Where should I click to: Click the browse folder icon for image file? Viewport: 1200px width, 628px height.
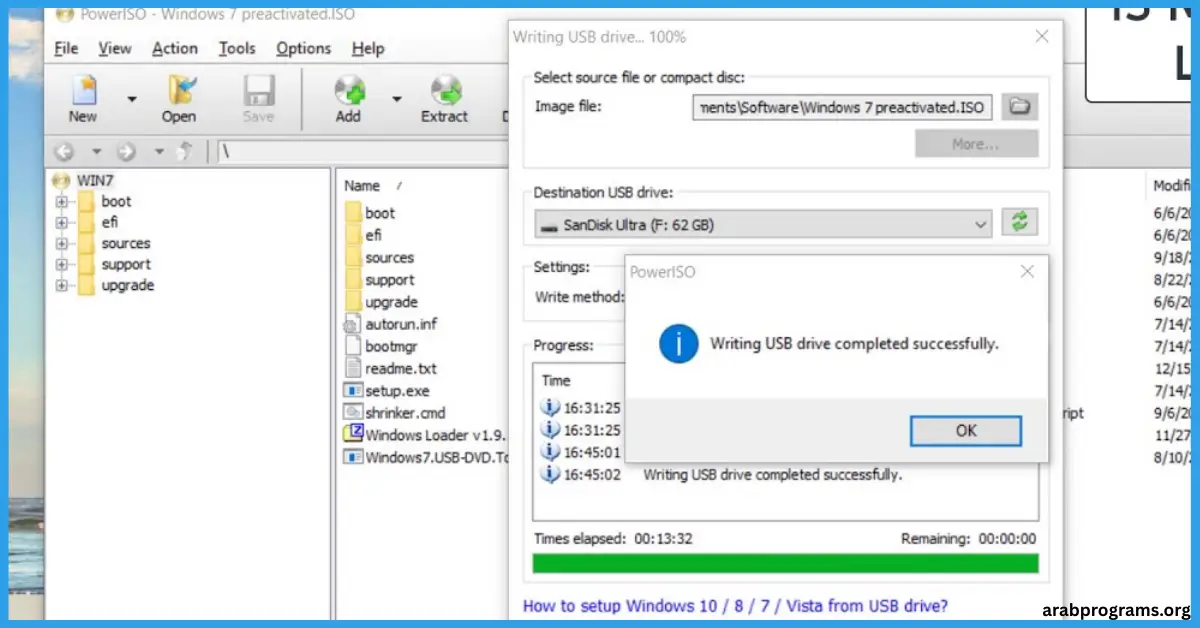pos(1020,107)
